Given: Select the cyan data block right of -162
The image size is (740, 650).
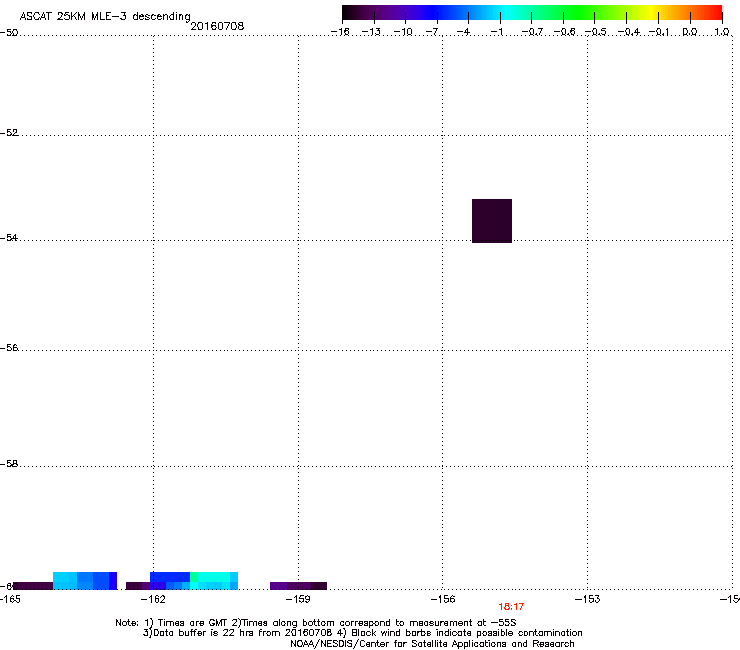Looking at the screenshot, I should 214,581.
